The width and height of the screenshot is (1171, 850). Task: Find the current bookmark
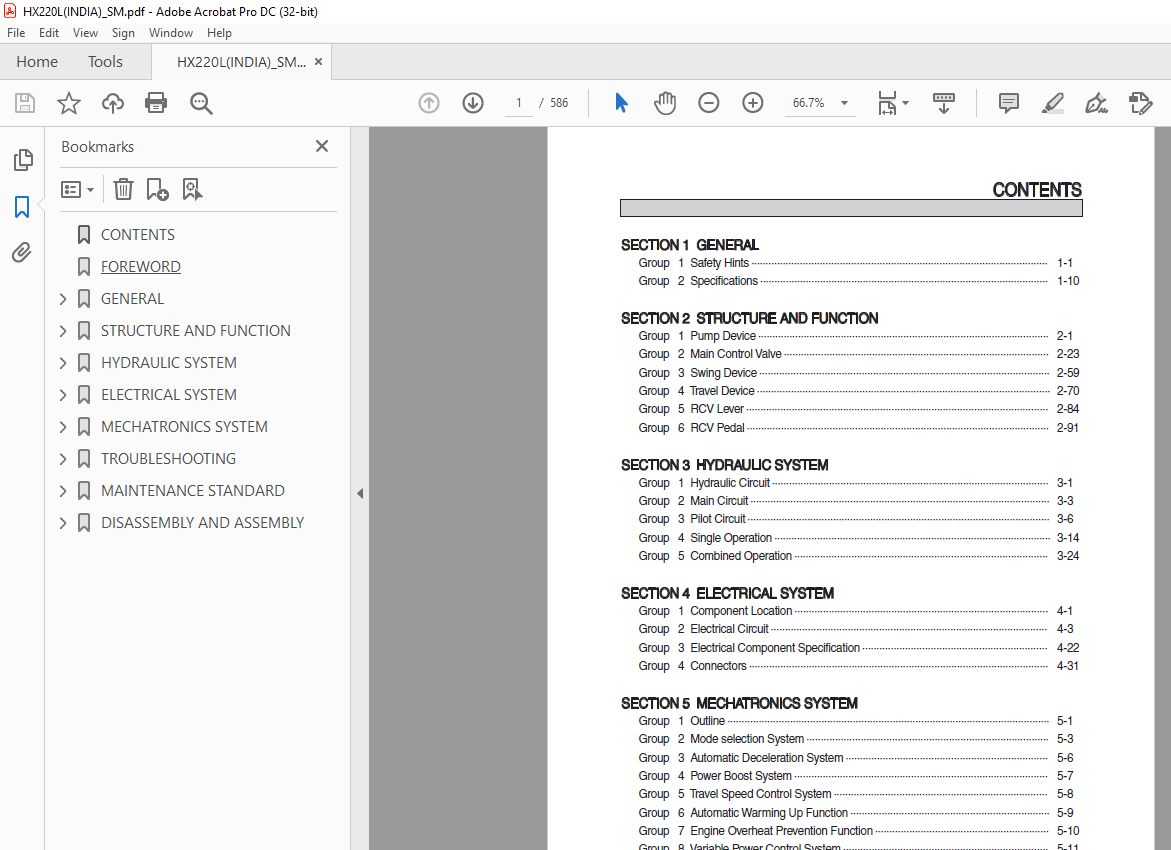click(193, 190)
